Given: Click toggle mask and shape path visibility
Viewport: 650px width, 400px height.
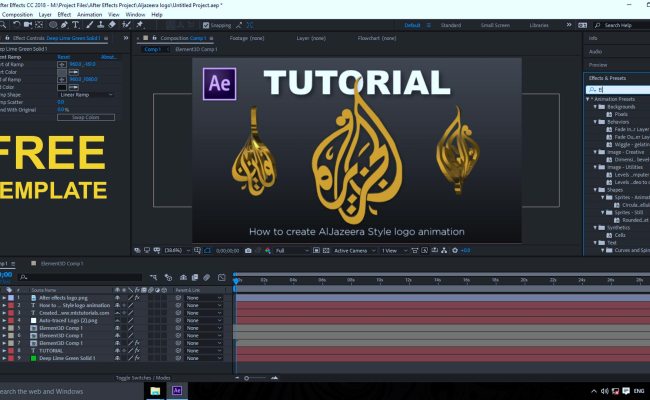Looking at the screenshot, I should [207, 251].
